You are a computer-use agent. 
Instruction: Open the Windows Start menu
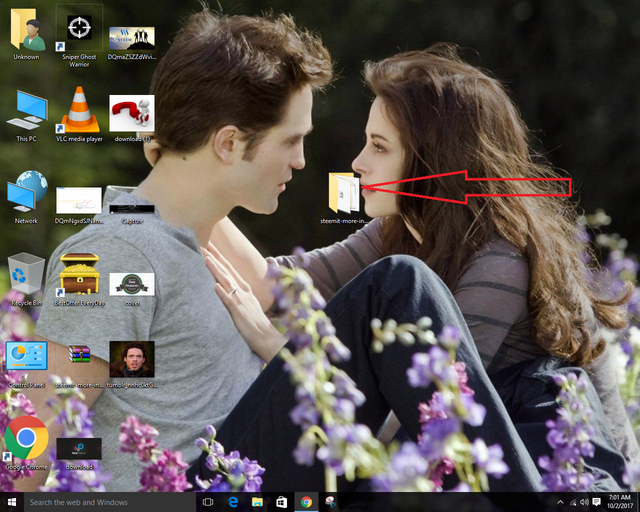[12, 502]
